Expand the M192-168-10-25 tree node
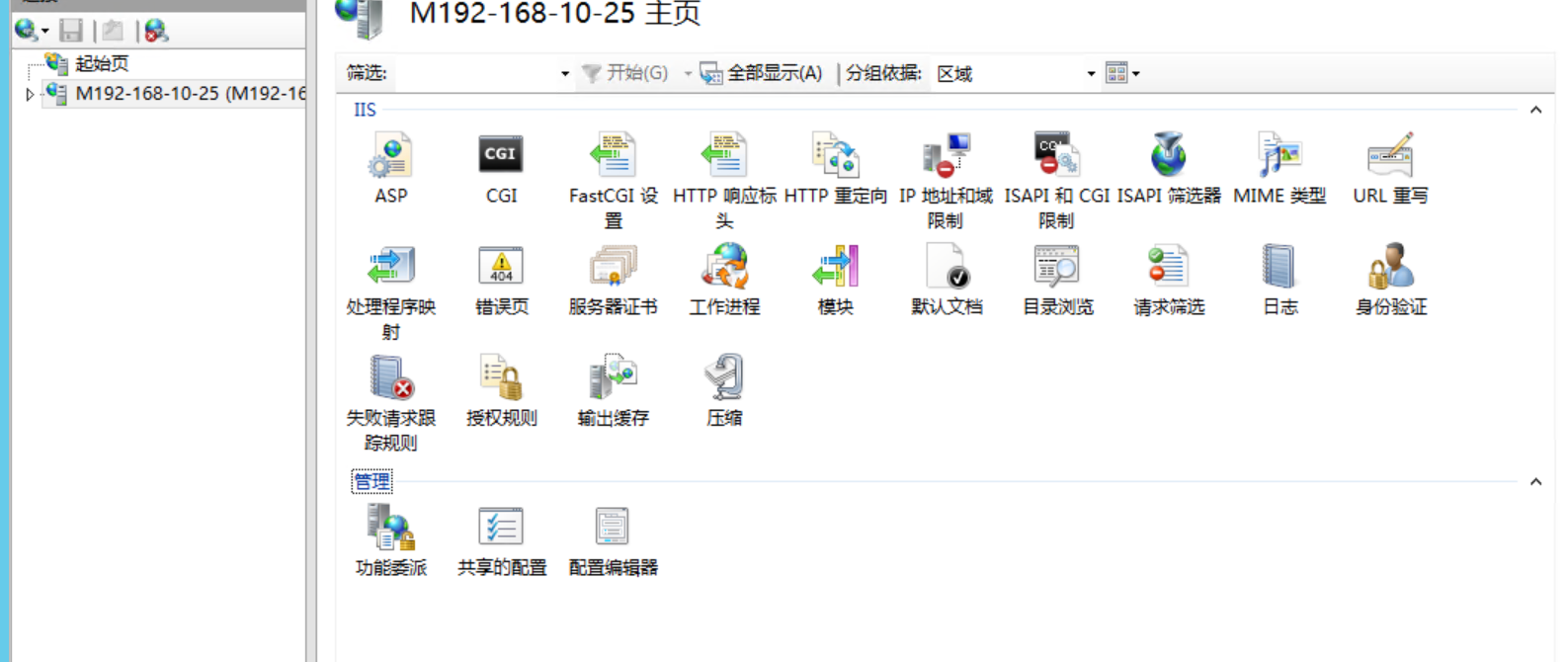The width and height of the screenshot is (1568, 662). click(30, 95)
